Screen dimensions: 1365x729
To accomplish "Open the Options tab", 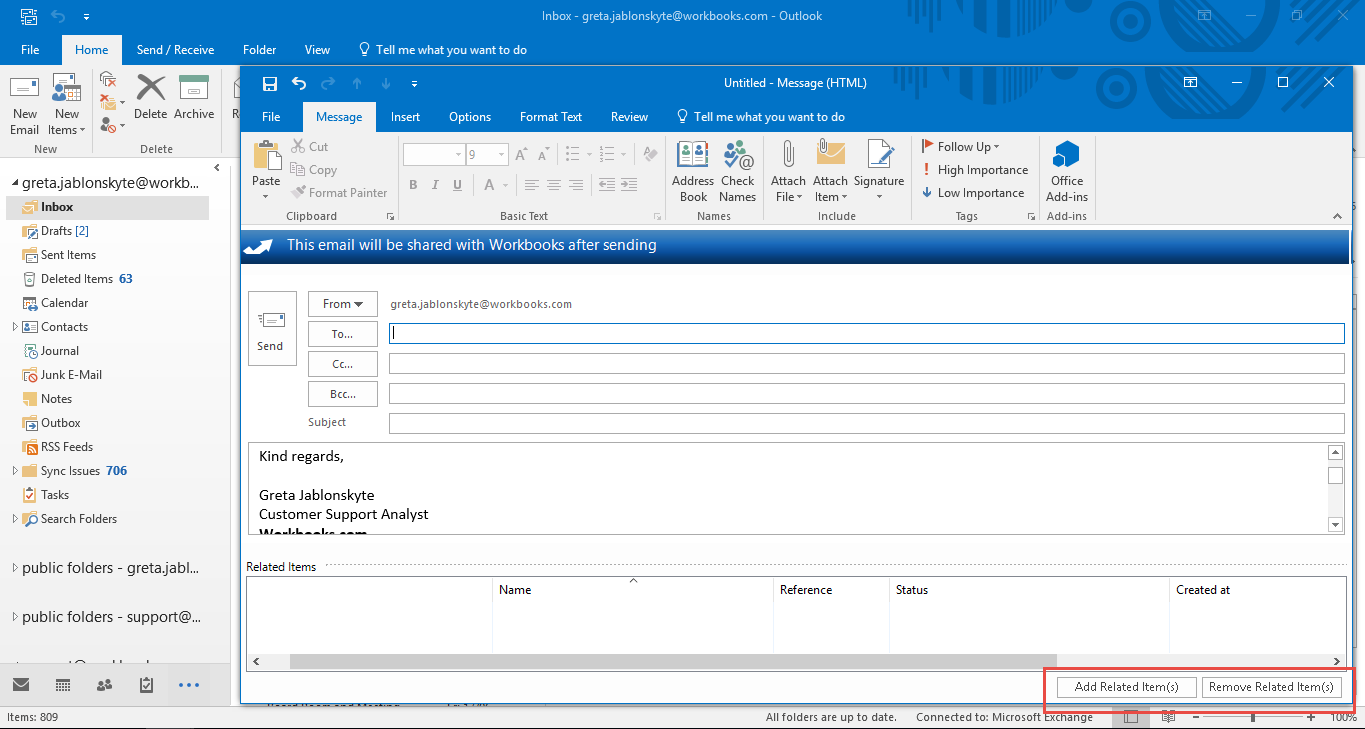I will click(x=470, y=117).
